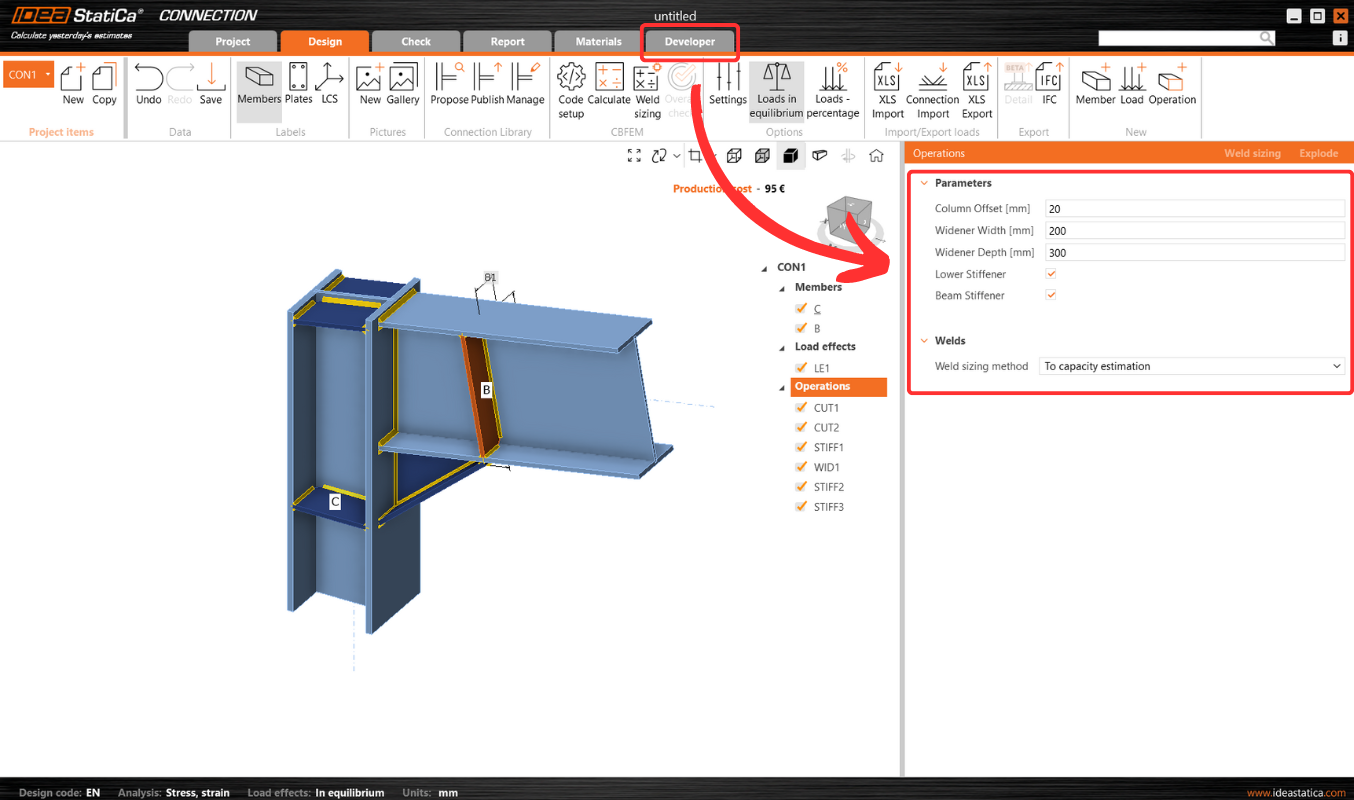
Task: Toggle the Beam Stiffener checkbox
Action: (1051, 295)
